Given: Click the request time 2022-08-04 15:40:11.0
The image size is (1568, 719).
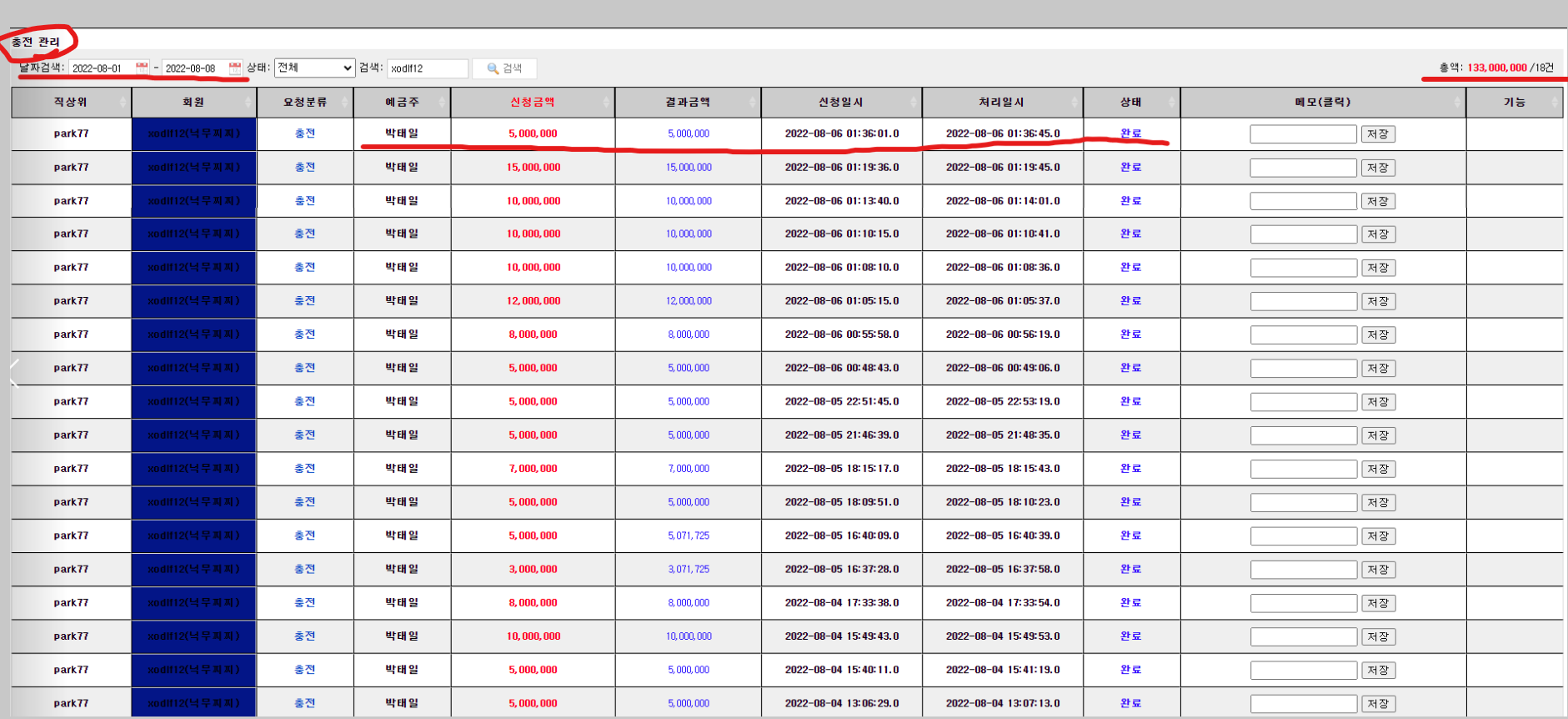Looking at the screenshot, I should (x=842, y=669).
